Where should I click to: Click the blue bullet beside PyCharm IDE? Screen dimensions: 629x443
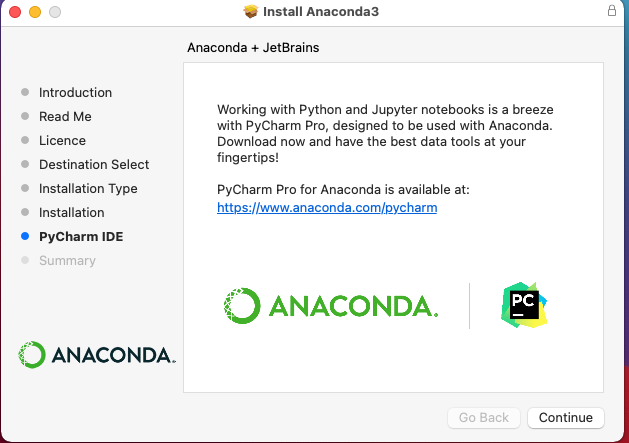tap(25, 237)
